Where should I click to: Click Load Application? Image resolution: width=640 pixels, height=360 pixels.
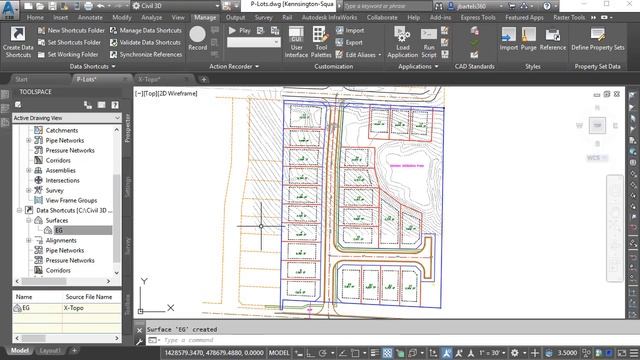(x=402, y=42)
